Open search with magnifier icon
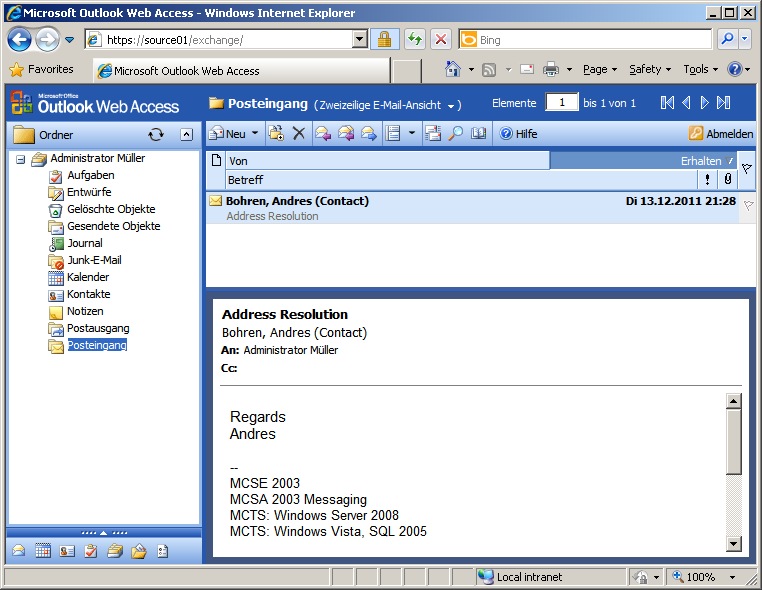 pyautogui.click(x=455, y=134)
